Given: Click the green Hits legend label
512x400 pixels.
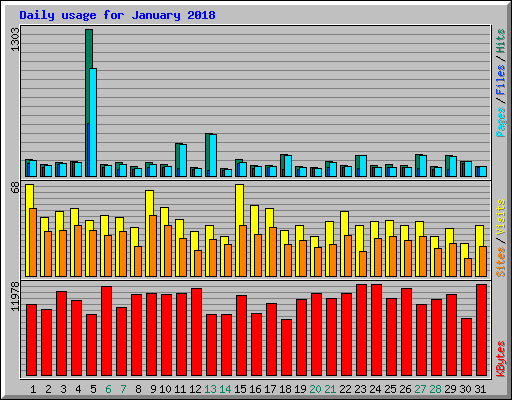Looking at the screenshot, I should point(500,41).
